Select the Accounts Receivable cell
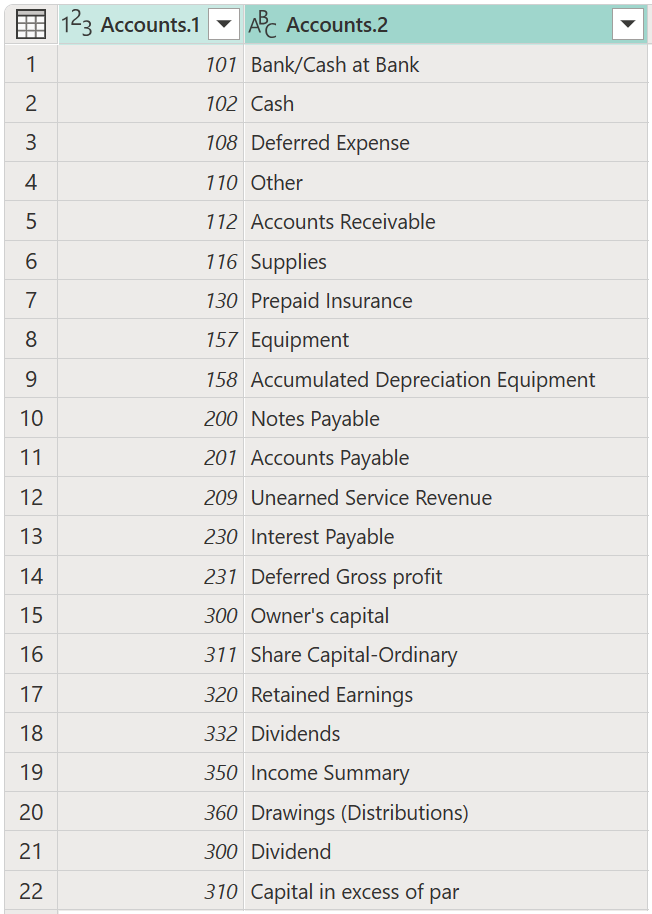Viewport: 652px width, 914px height. [446, 222]
